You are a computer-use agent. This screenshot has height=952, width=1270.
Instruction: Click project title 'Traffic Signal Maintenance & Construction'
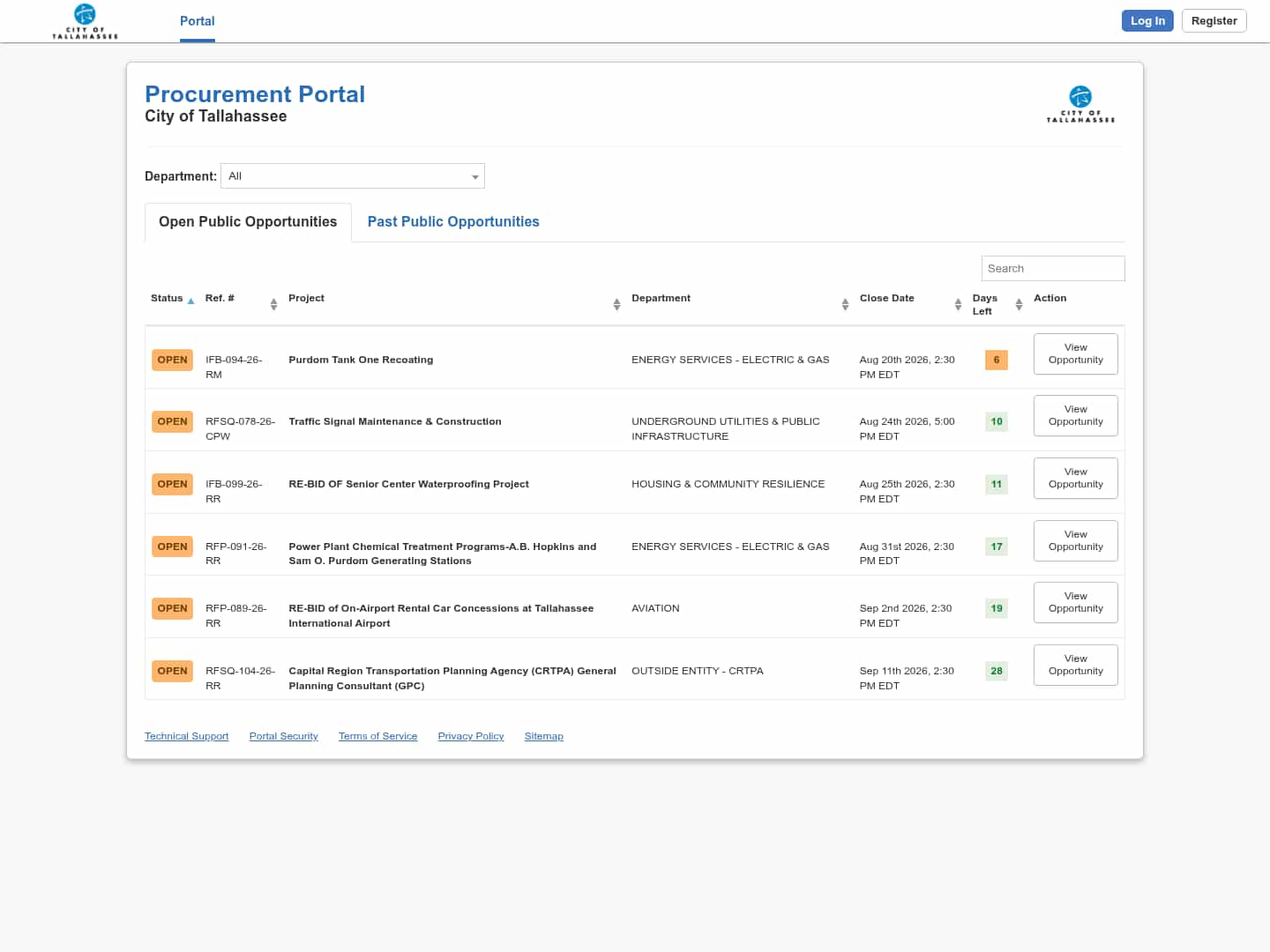(x=395, y=421)
